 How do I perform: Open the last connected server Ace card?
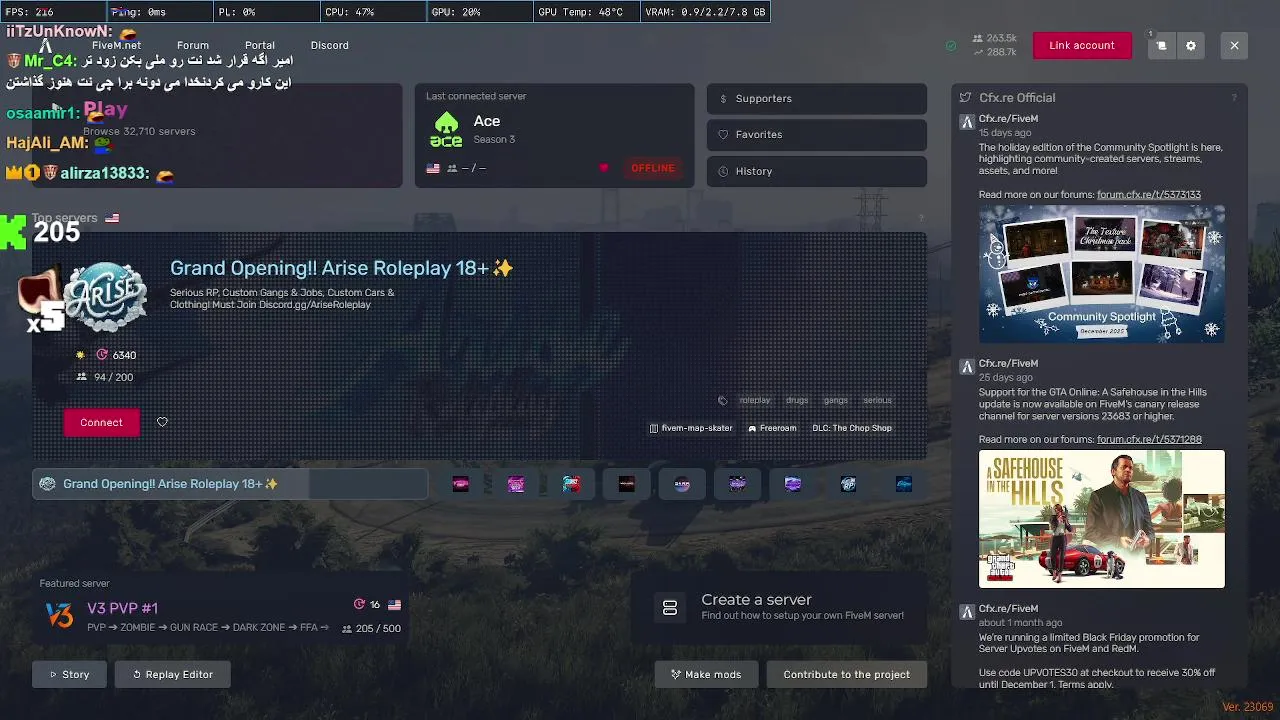pyautogui.click(x=554, y=135)
